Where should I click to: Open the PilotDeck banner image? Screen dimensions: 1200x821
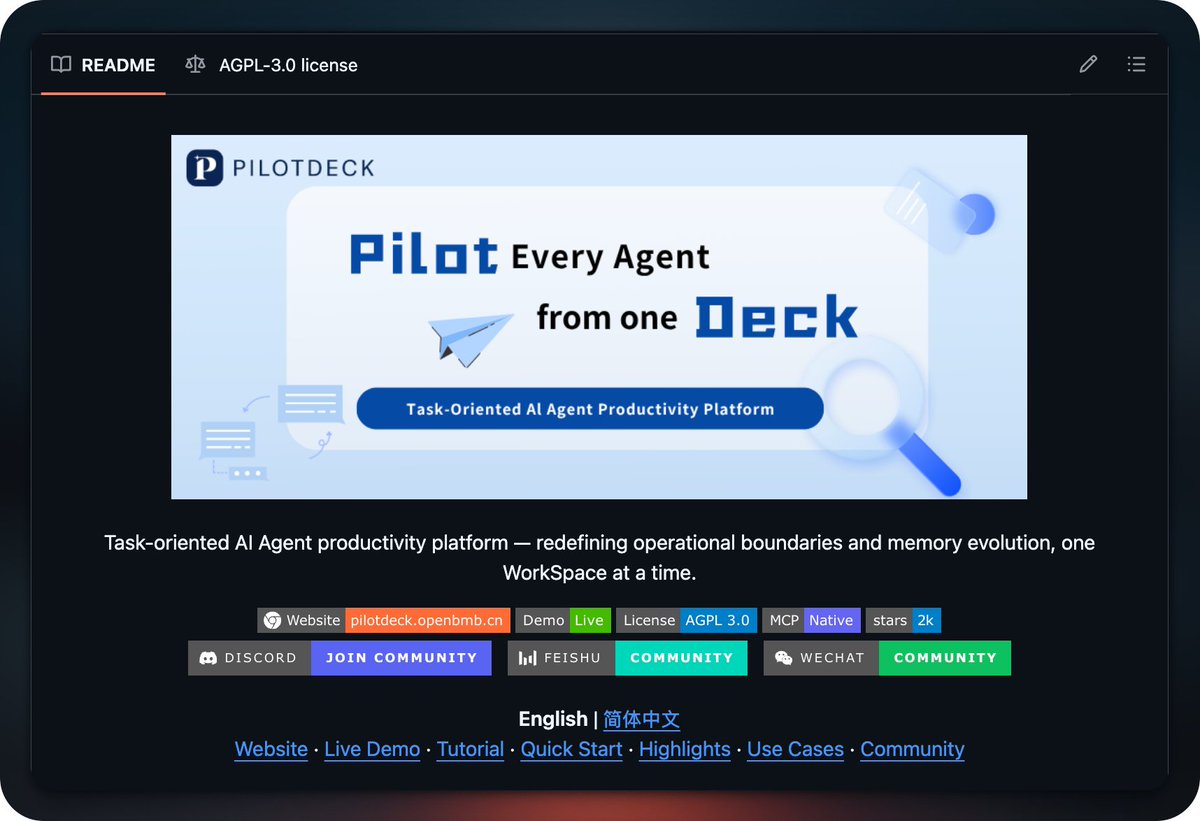(599, 317)
